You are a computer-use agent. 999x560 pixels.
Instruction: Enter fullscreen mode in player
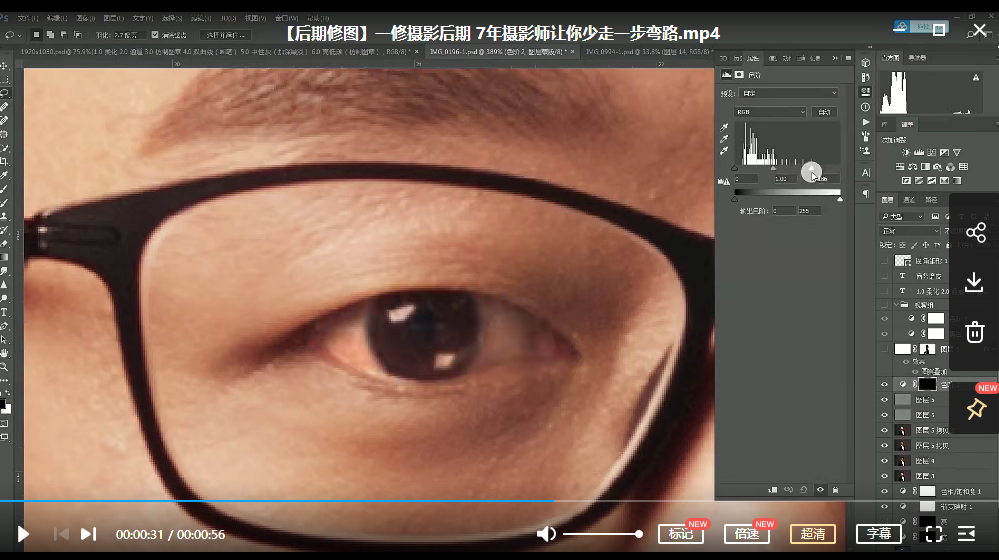click(x=934, y=534)
